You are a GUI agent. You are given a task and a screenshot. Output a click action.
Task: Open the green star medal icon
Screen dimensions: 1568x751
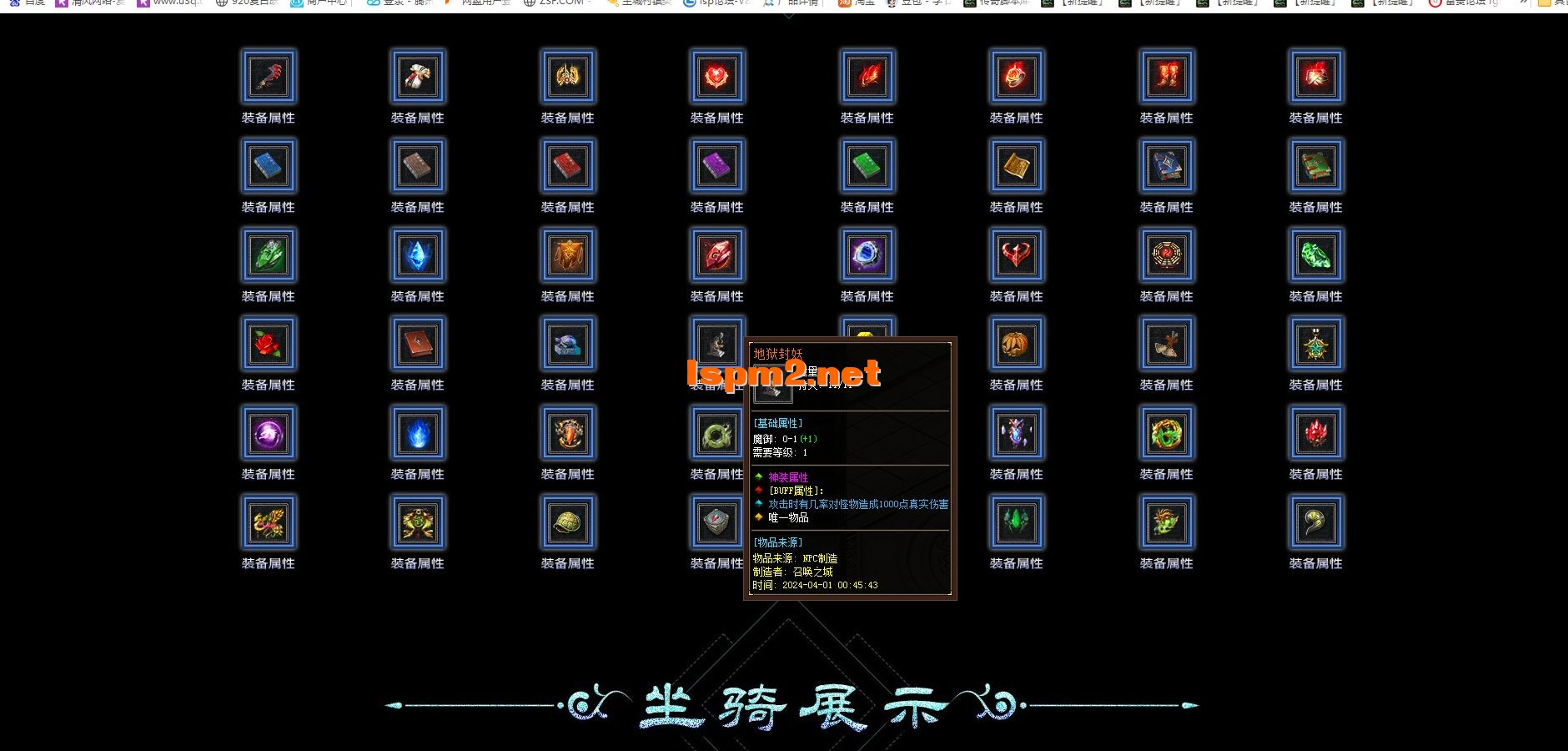click(1316, 344)
